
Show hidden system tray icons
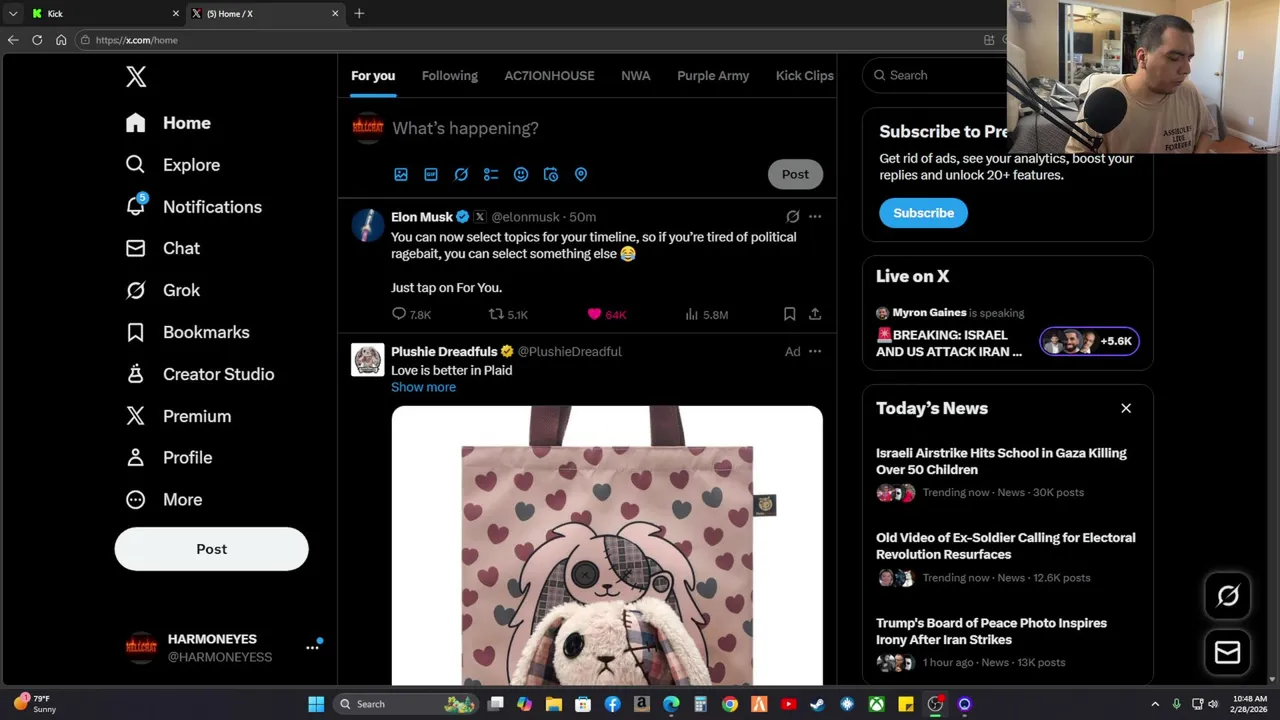coord(1155,704)
